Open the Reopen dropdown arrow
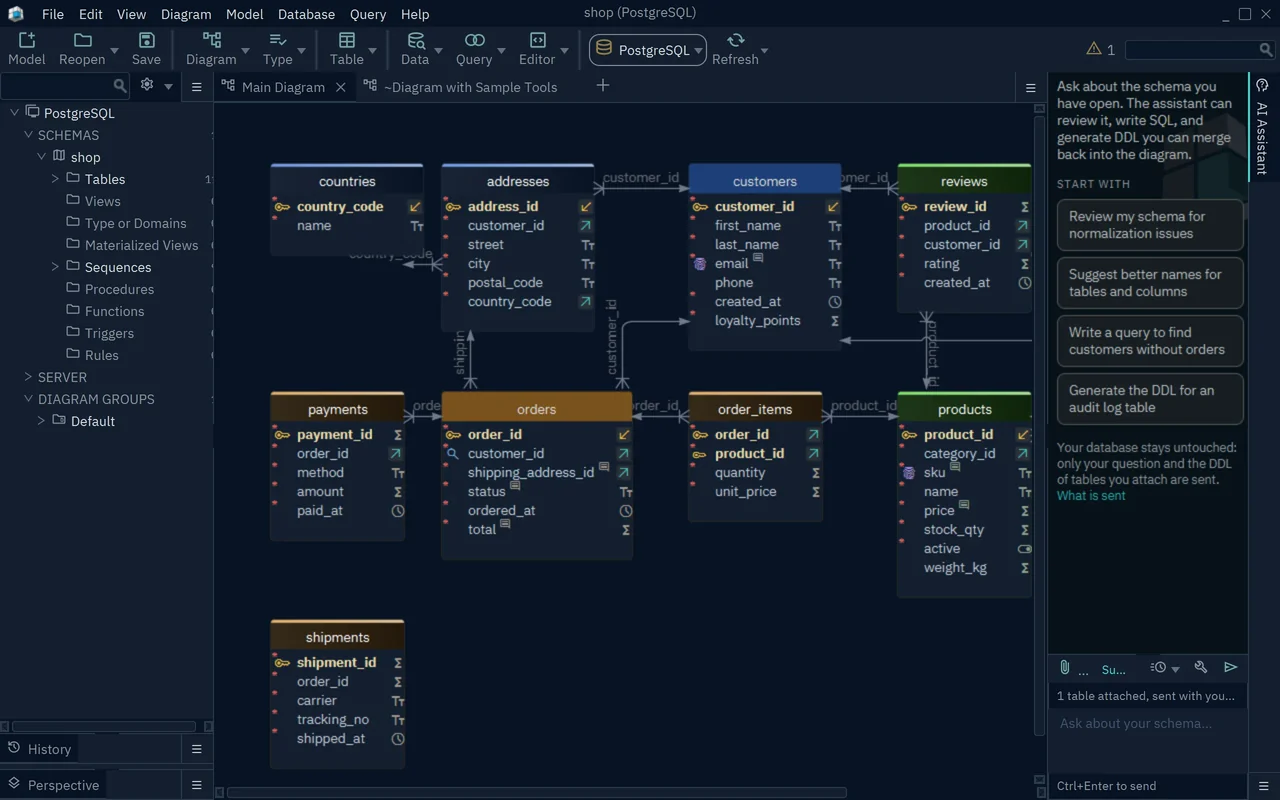The height and width of the screenshot is (800, 1280). pyautogui.click(x=114, y=50)
